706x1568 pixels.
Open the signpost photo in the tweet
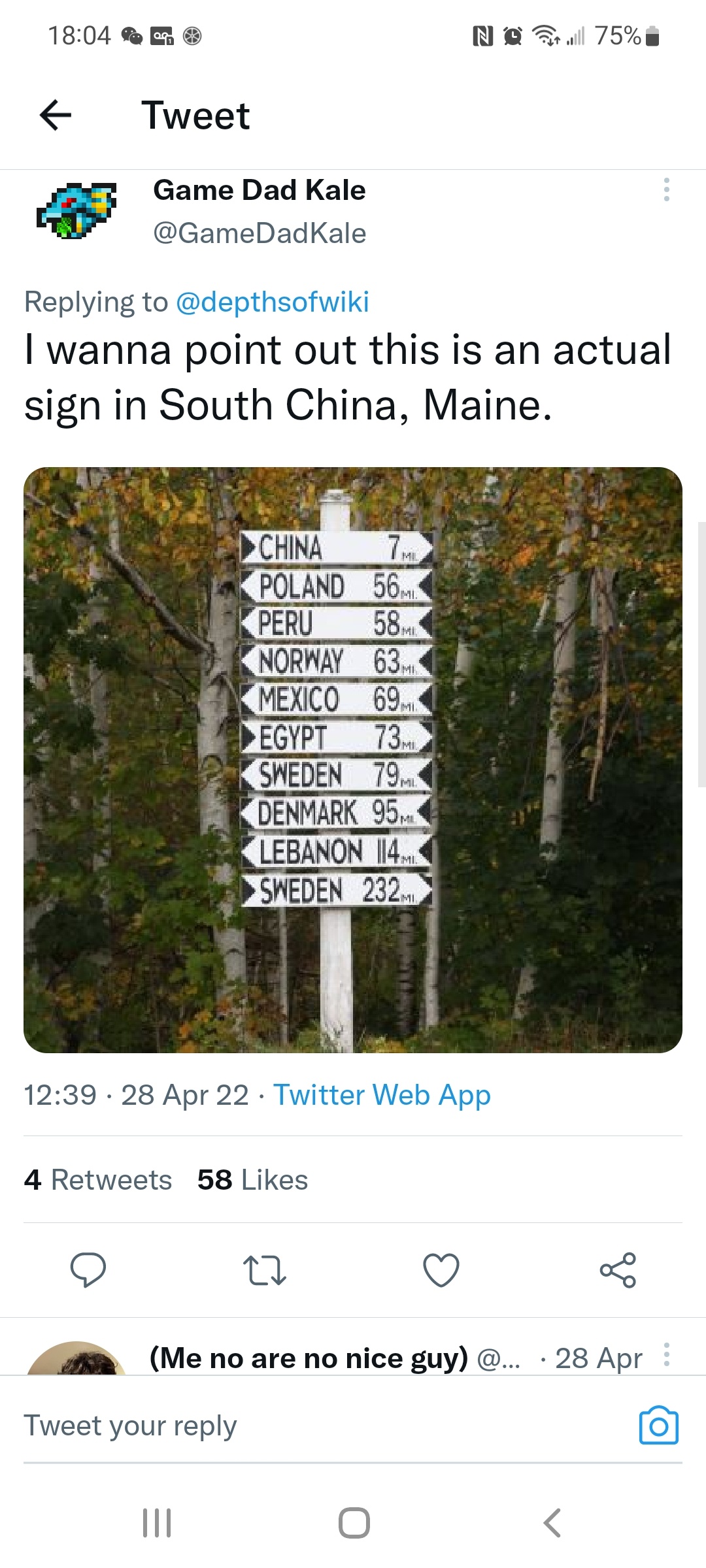(353, 759)
